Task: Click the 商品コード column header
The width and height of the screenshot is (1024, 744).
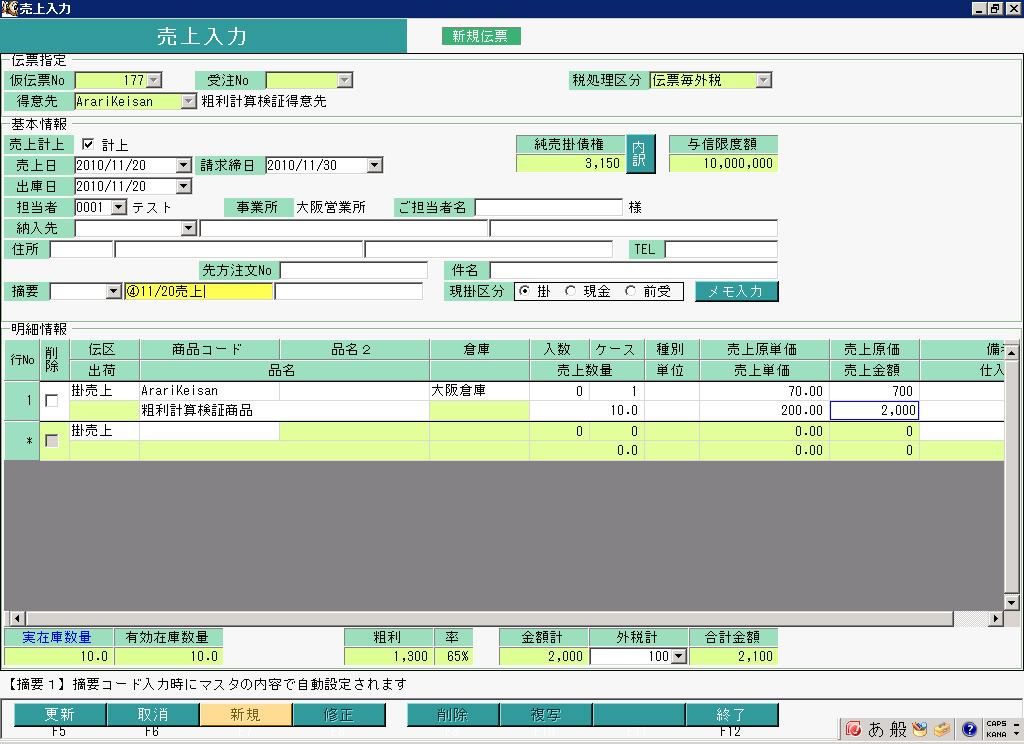Action: pos(209,349)
